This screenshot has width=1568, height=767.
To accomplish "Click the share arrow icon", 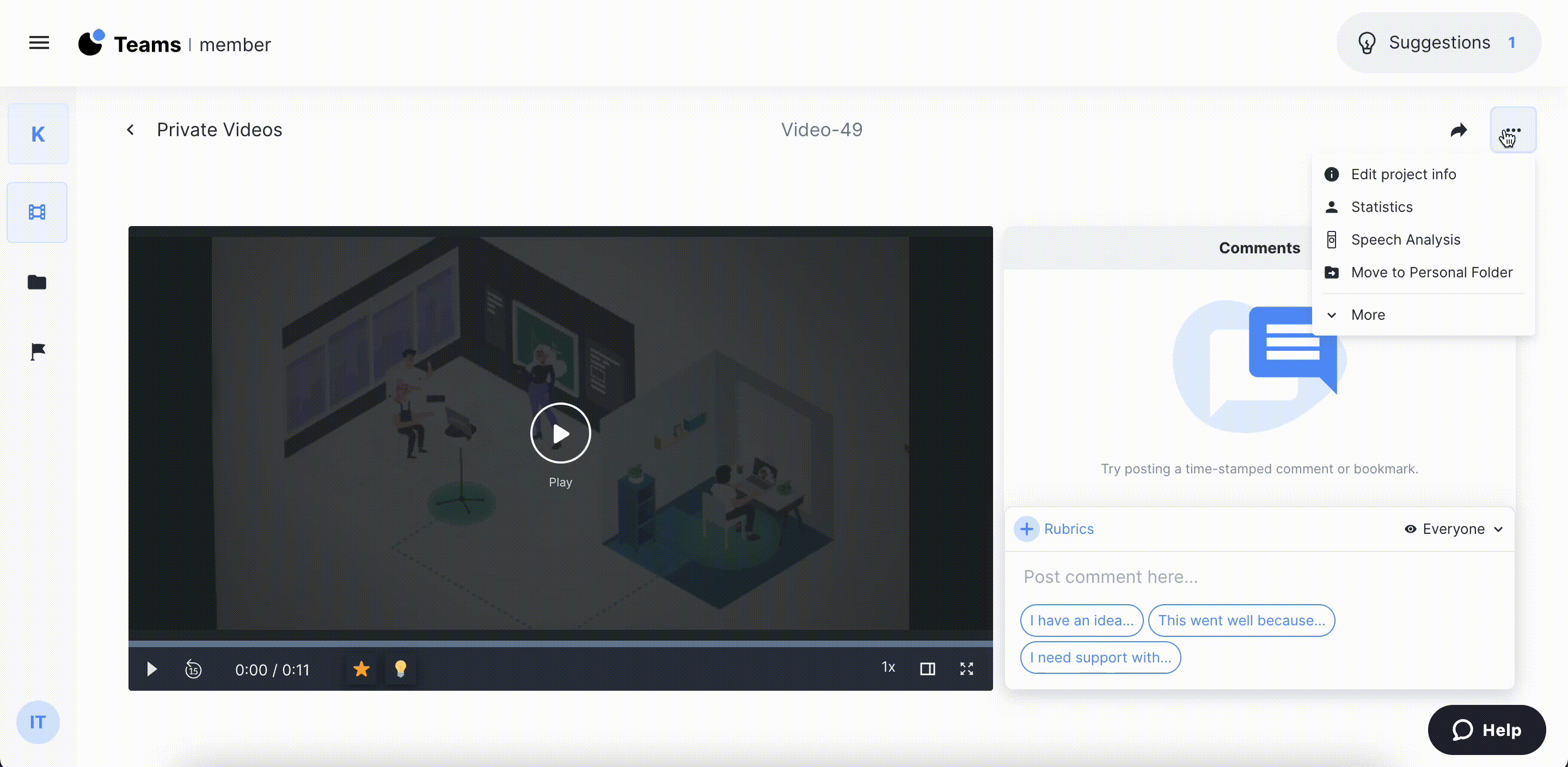I will click(x=1459, y=130).
